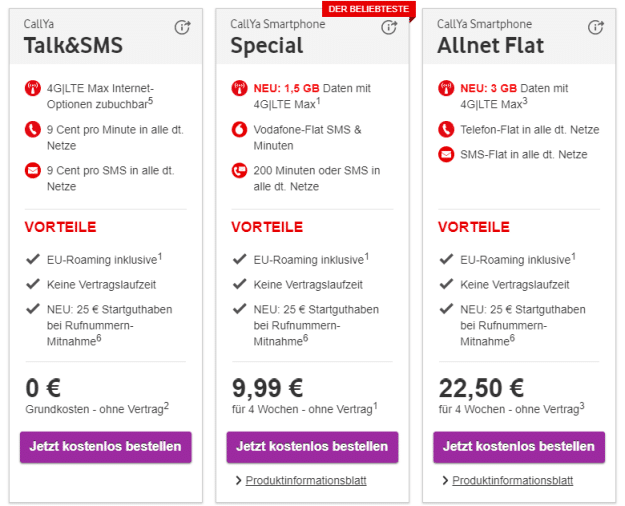The width and height of the screenshot is (625, 506).
Task: Click checkmark next to EU-Roaming on Talk&SMS
Action: point(33,259)
